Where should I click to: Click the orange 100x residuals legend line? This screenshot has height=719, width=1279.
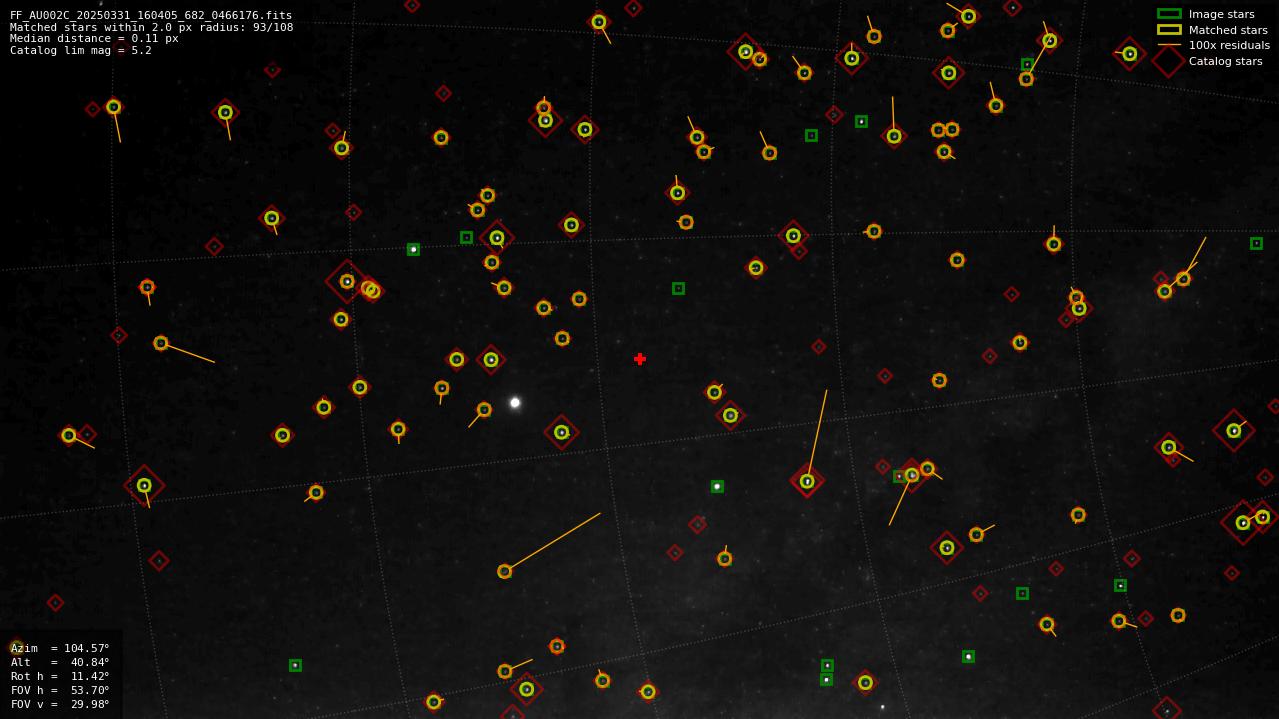tap(1169, 45)
